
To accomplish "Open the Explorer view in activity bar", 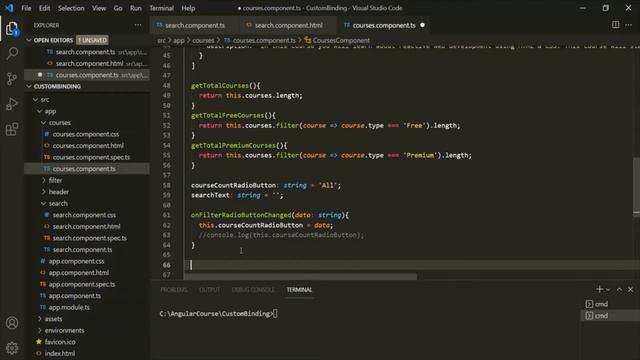I will pyautogui.click(x=12, y=29).
